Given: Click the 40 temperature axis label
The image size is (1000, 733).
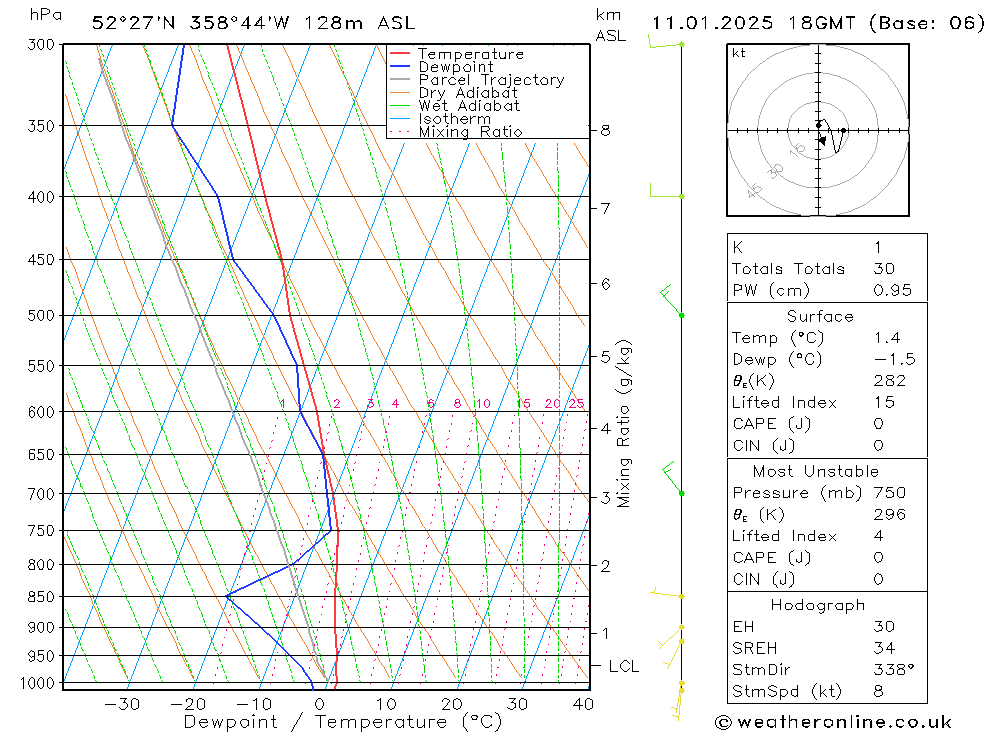Looking at the screenshot, I should [x=584, y=704].
